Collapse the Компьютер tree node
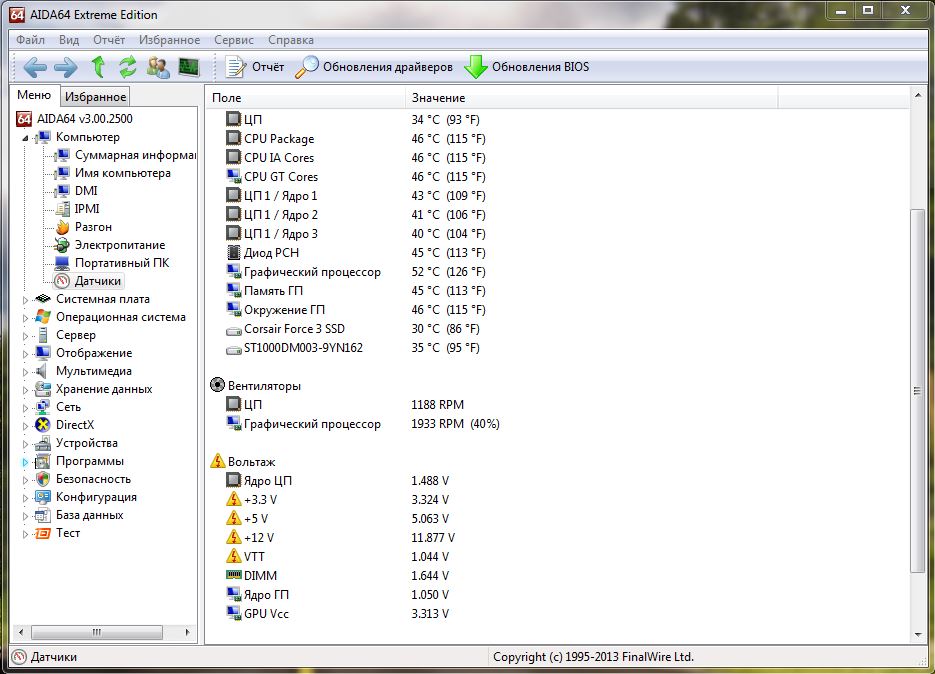Image resolution: width=935 pixels, height=674 pixels. coord(25,138)
